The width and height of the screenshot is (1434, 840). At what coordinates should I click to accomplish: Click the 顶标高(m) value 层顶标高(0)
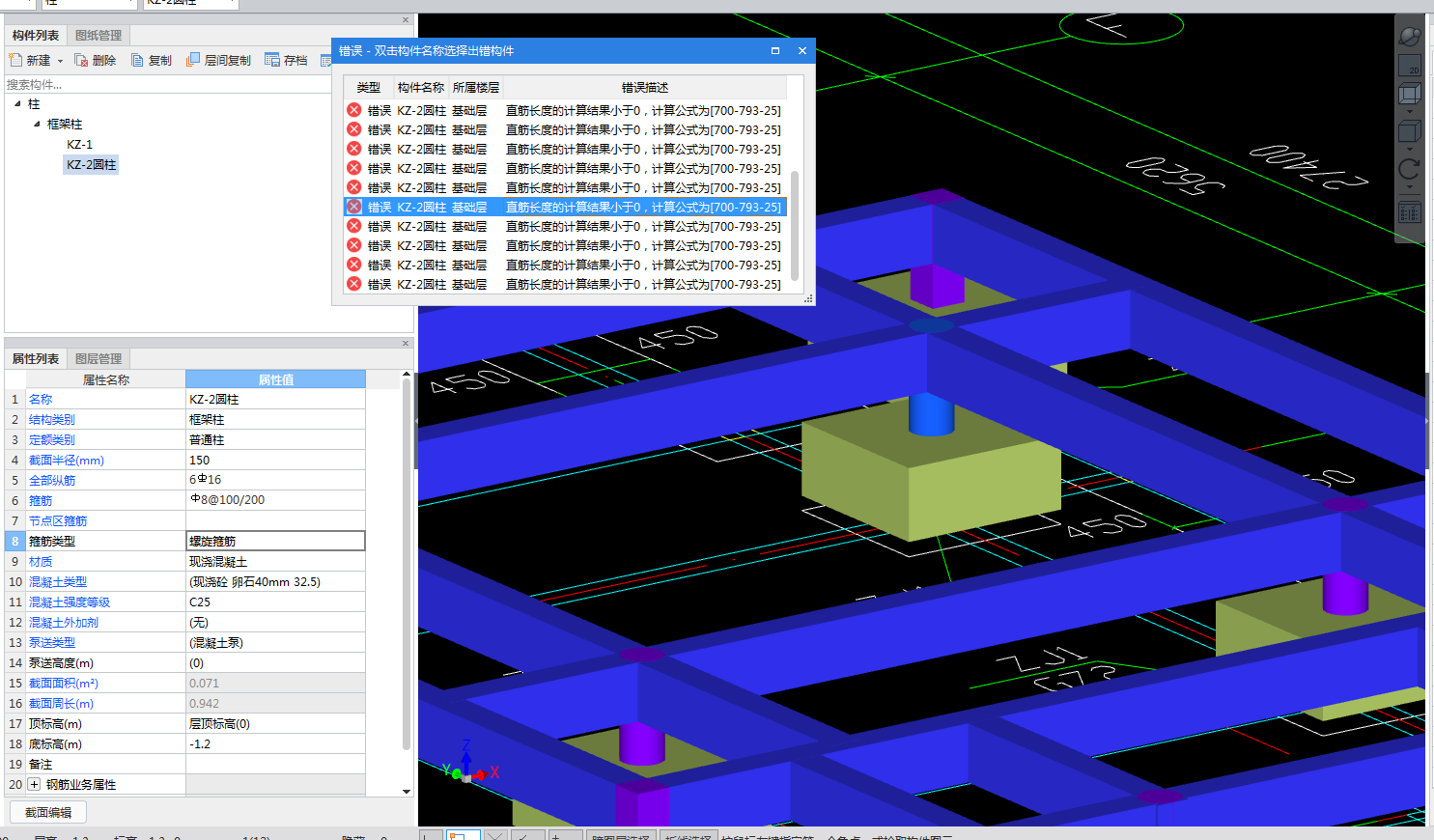pos(275,724)
